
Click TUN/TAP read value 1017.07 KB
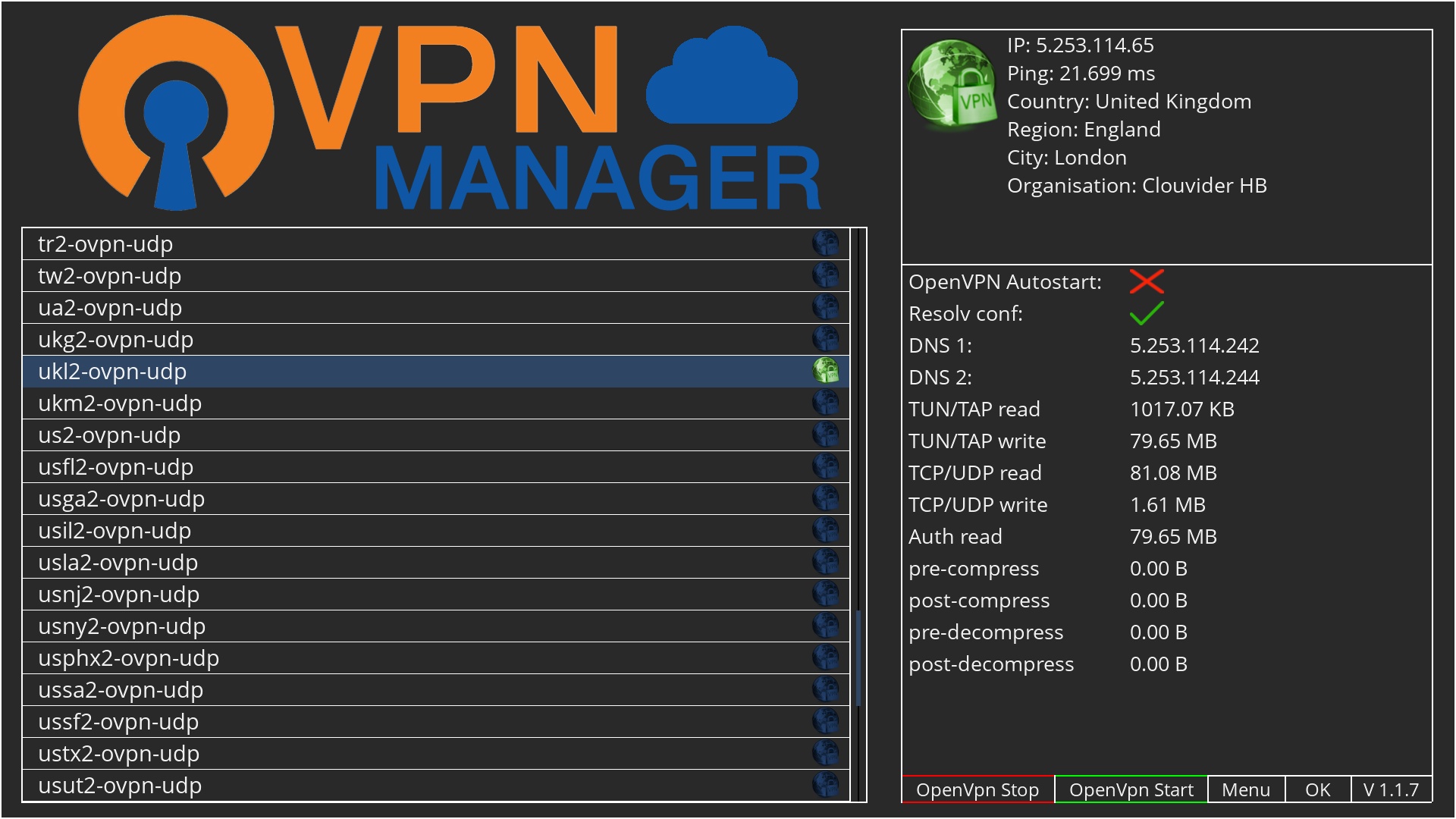coord(1182,409)
